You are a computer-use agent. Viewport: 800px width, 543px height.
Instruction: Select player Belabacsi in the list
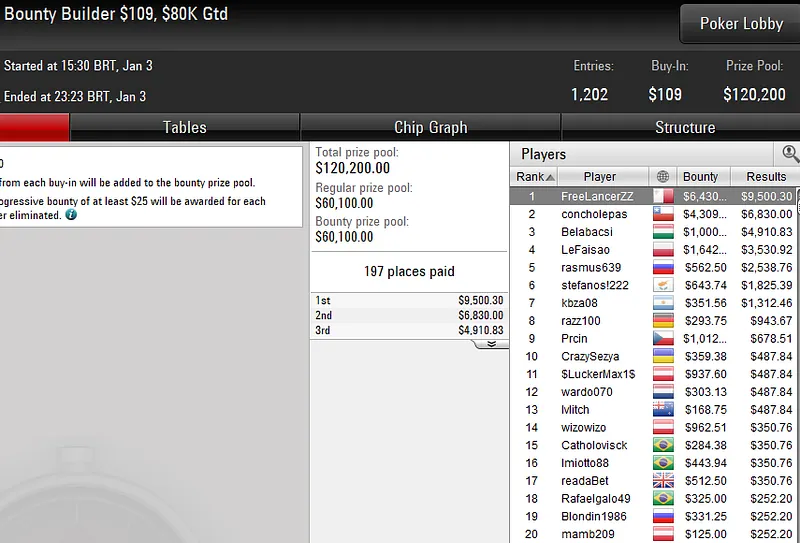(586, 232)
